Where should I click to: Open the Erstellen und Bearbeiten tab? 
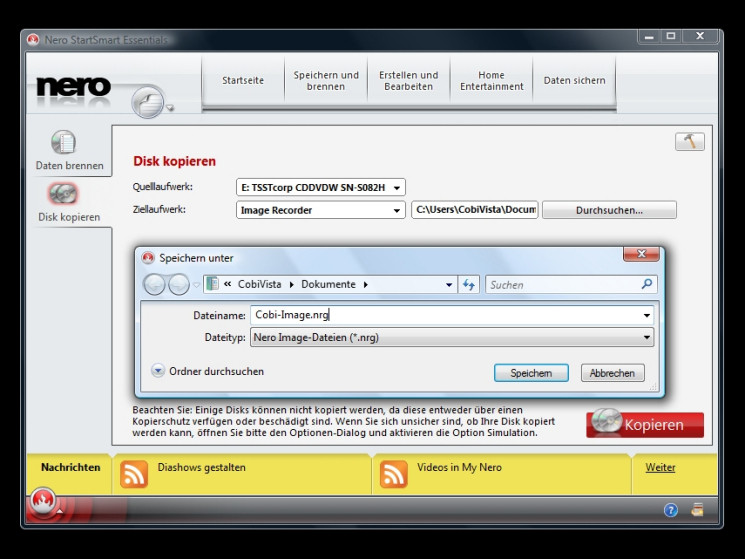409,80
